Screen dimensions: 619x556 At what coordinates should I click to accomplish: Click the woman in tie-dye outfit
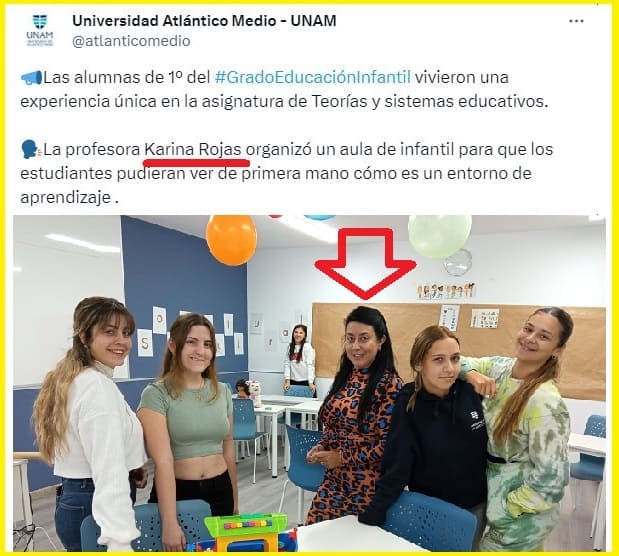(x=523, y=426)
